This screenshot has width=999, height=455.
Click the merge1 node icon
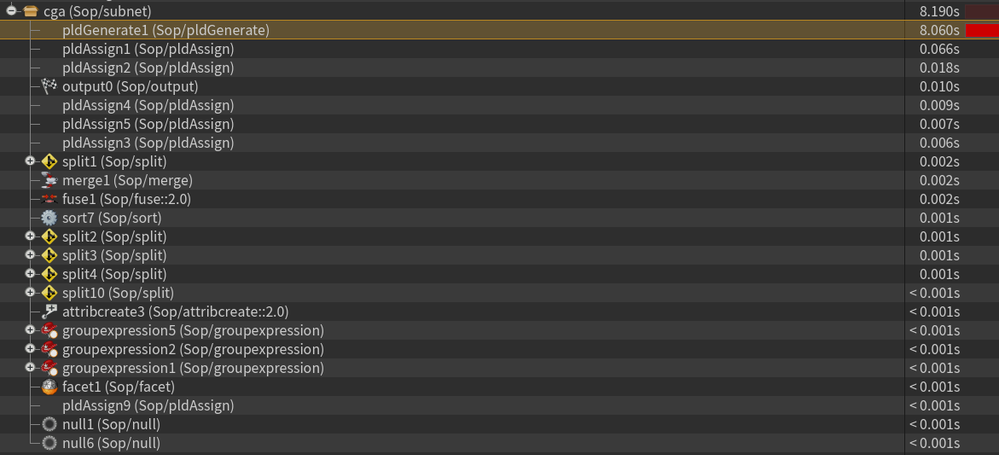[49, 180]
